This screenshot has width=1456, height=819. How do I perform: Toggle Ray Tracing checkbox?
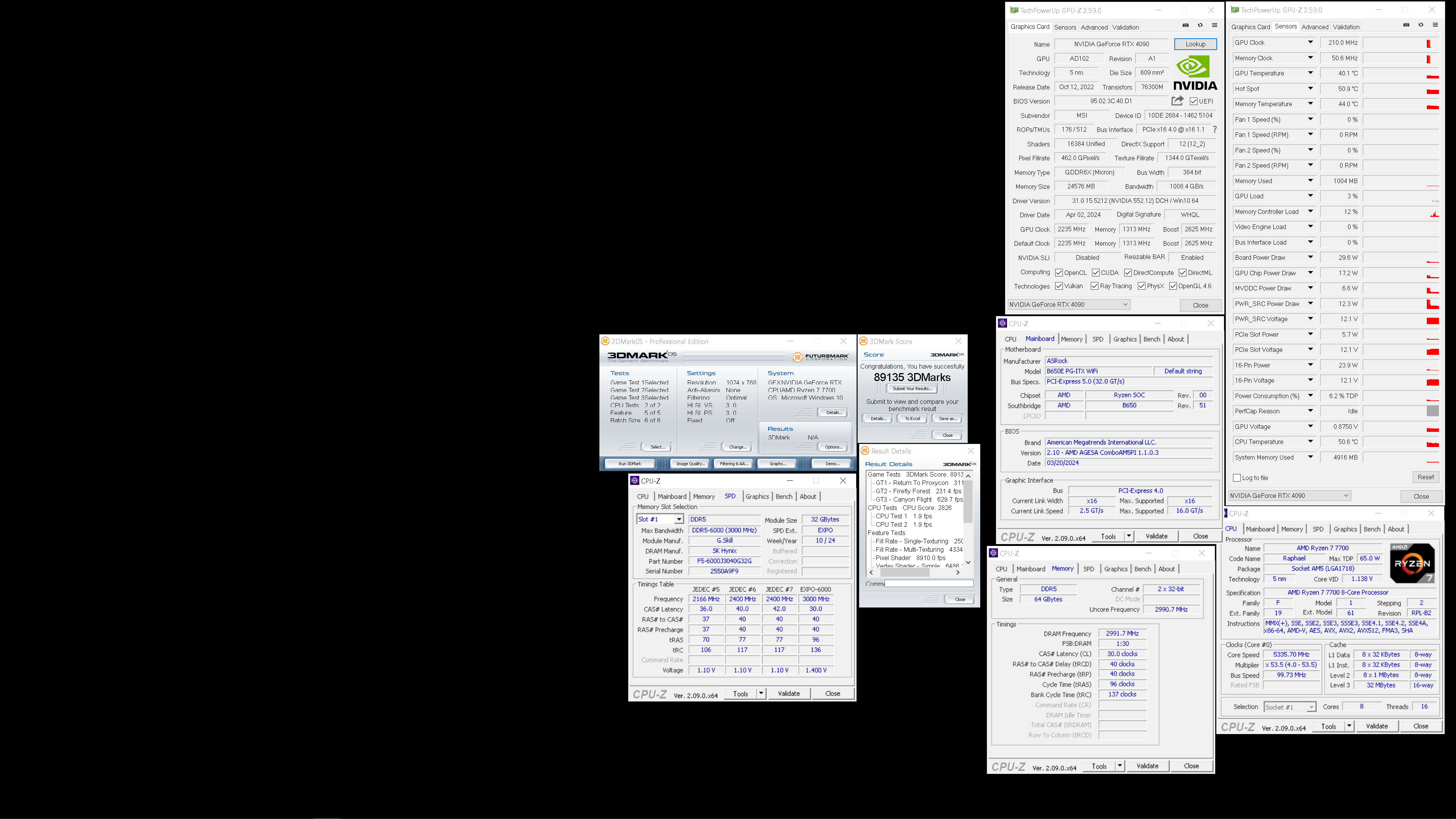(1094, 286)
